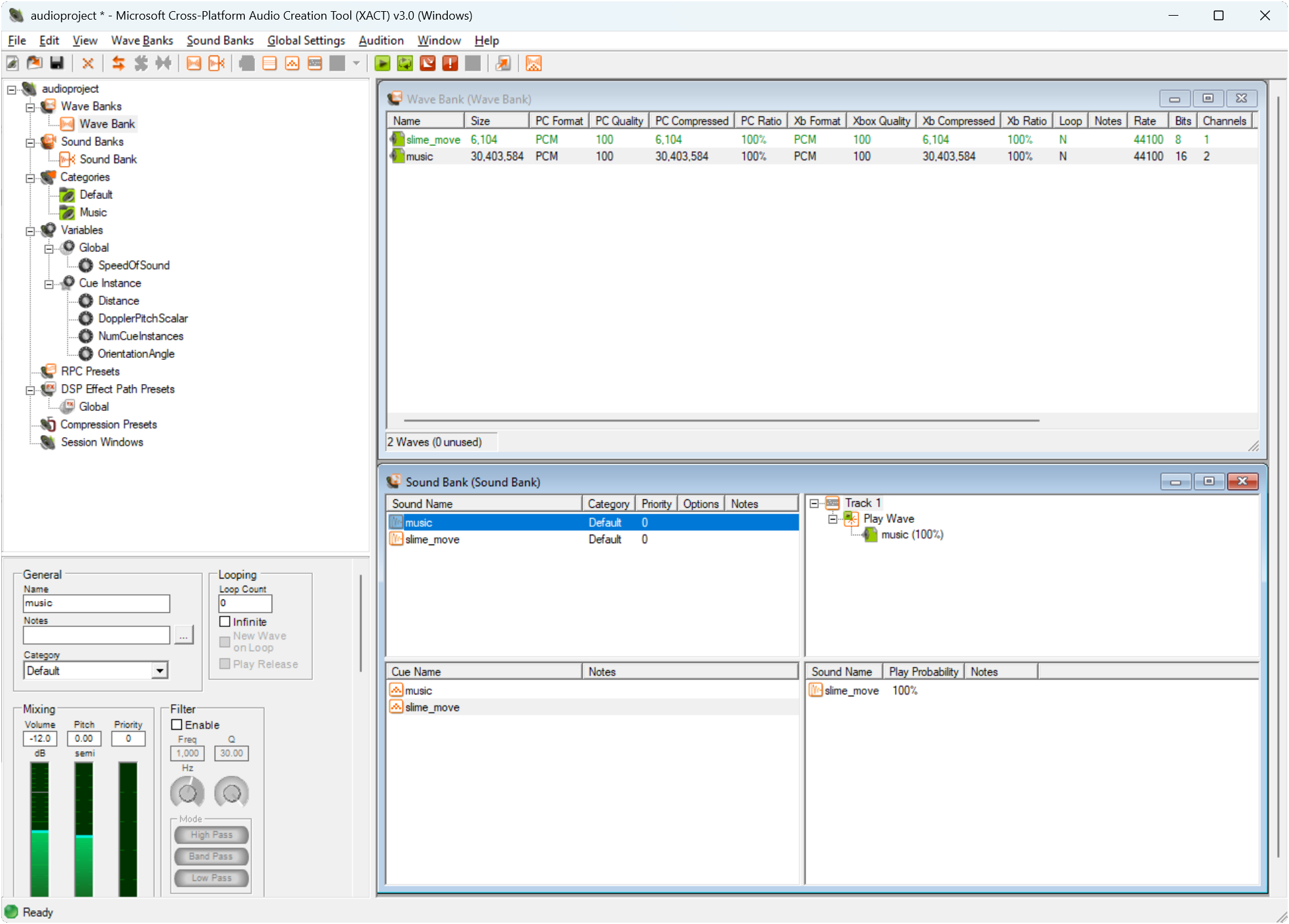Open the small toolbar dropdown arrow
The width and height of the screenshot is (1289, 924).
coord(356,63)
